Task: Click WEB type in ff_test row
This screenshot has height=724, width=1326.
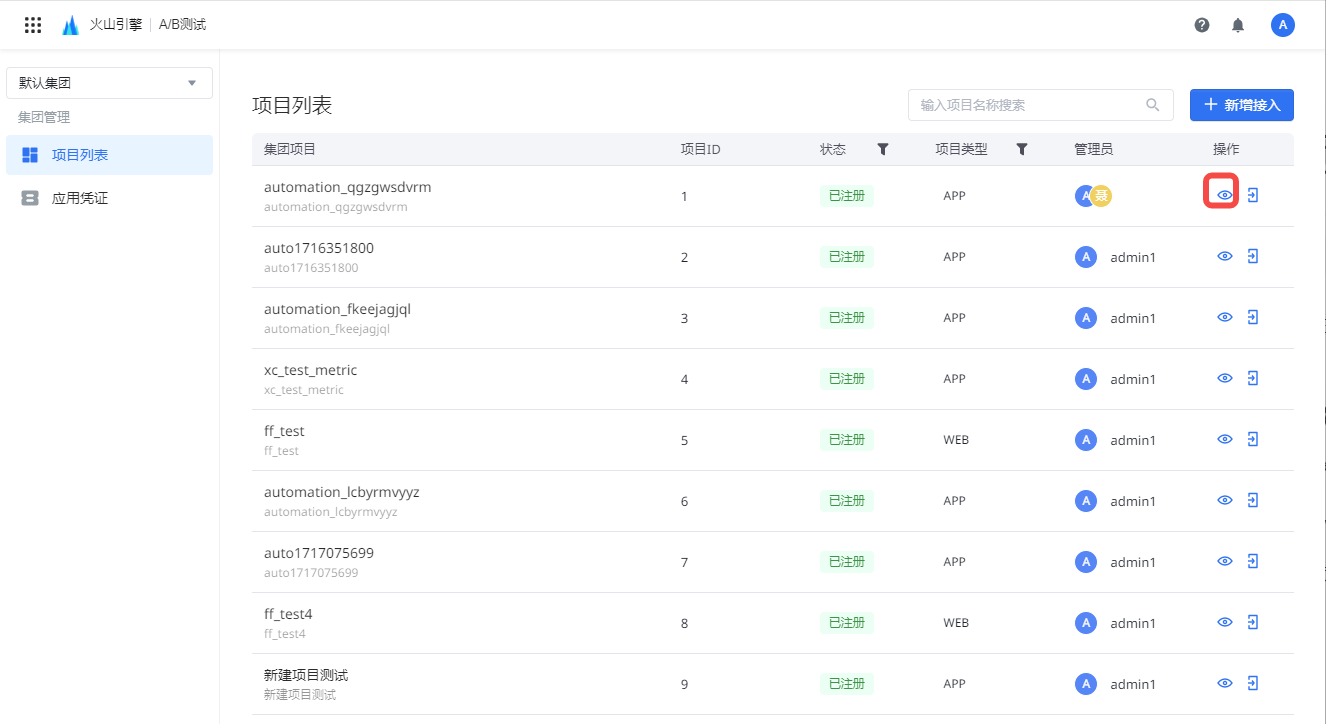Action: [956, 440]
